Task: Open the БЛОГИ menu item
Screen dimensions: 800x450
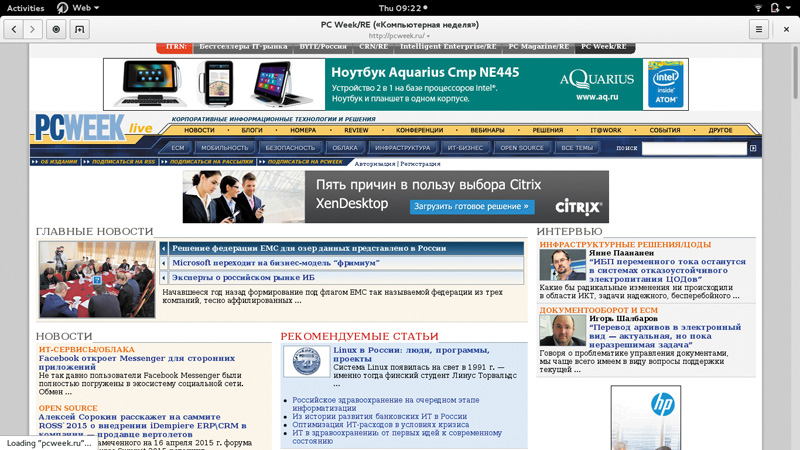Action: click(x=252, y=130)
